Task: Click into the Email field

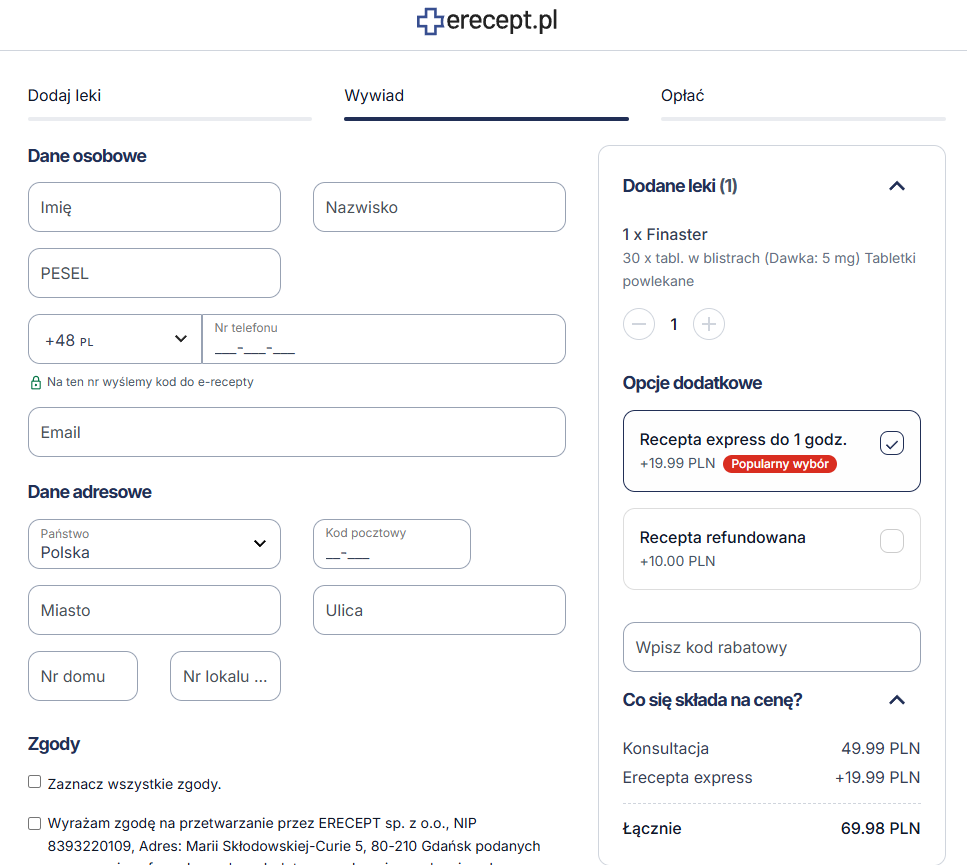Action: click(x=297, y=432)
